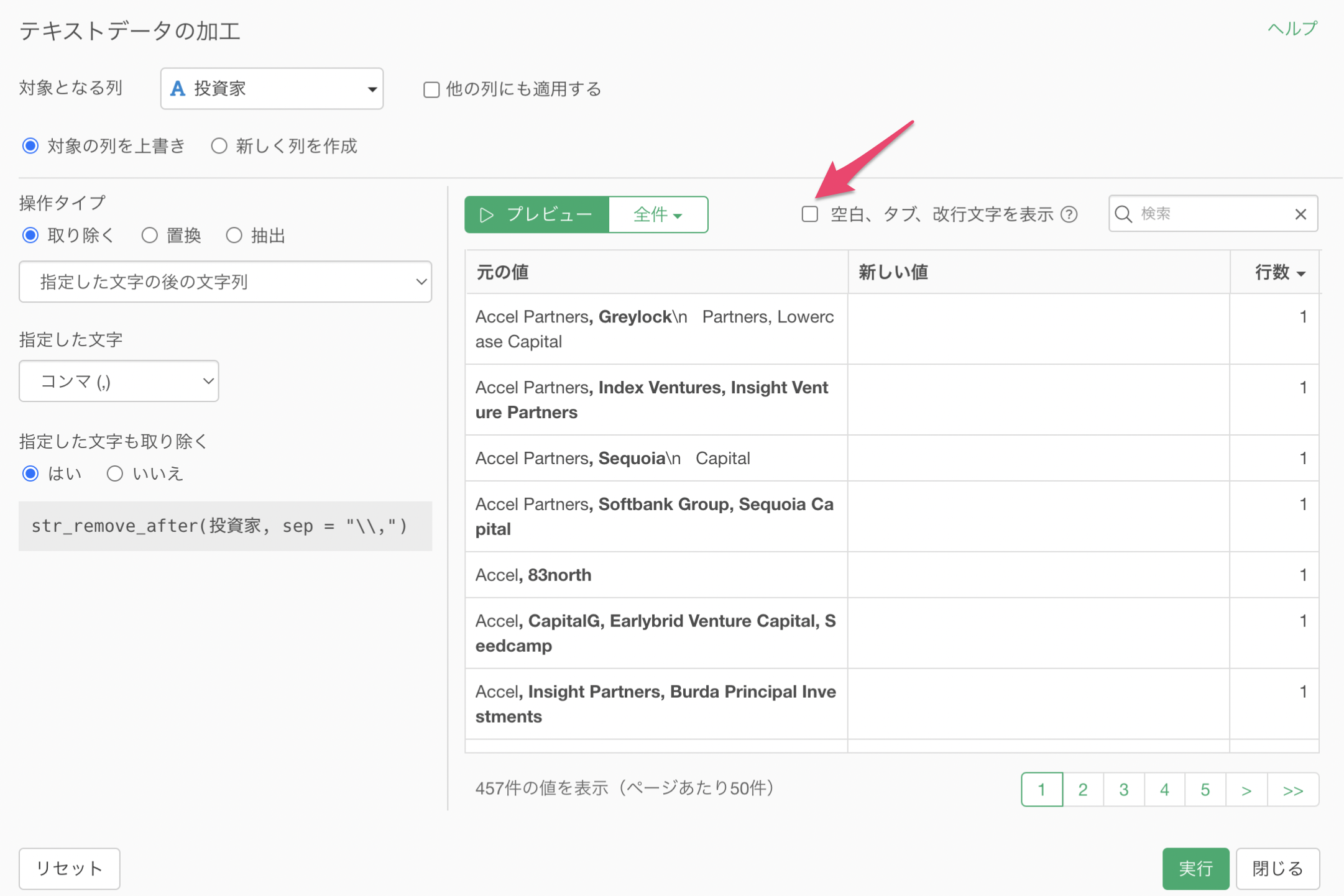Select the row 'Accel, Insight Partners, Burda Principal'
Screen dimensions: 1344x896
click(x=892, y=705)
